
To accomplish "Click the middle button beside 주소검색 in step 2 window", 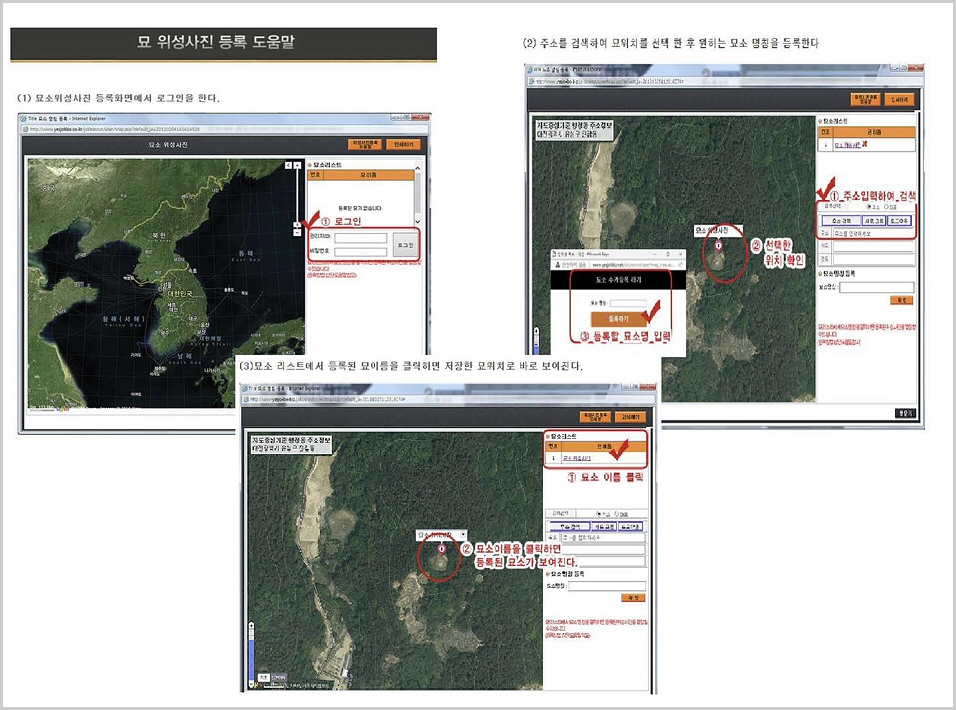I will (874, 221).
